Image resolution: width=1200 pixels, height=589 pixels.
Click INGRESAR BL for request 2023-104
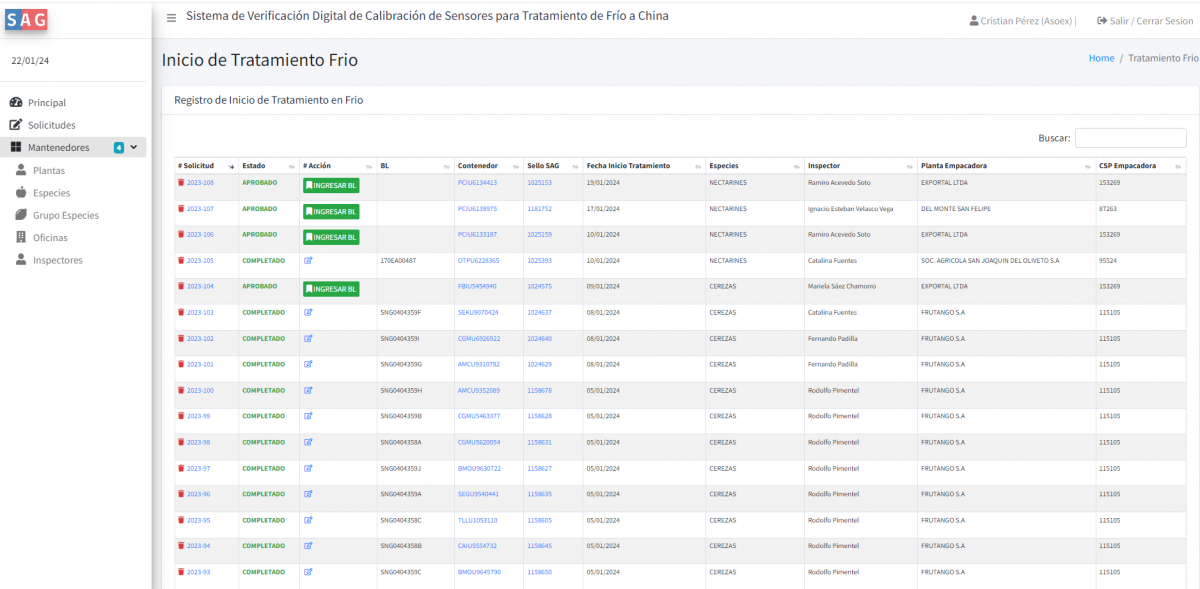pos(331,289)
